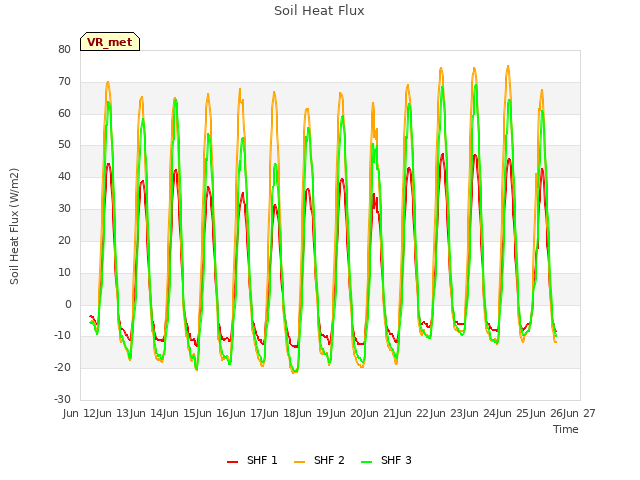Click the Soil Heat Flux (W/m2) axis label
The image size is (640, 480).
pyautogui.click(x=14, y=226)
